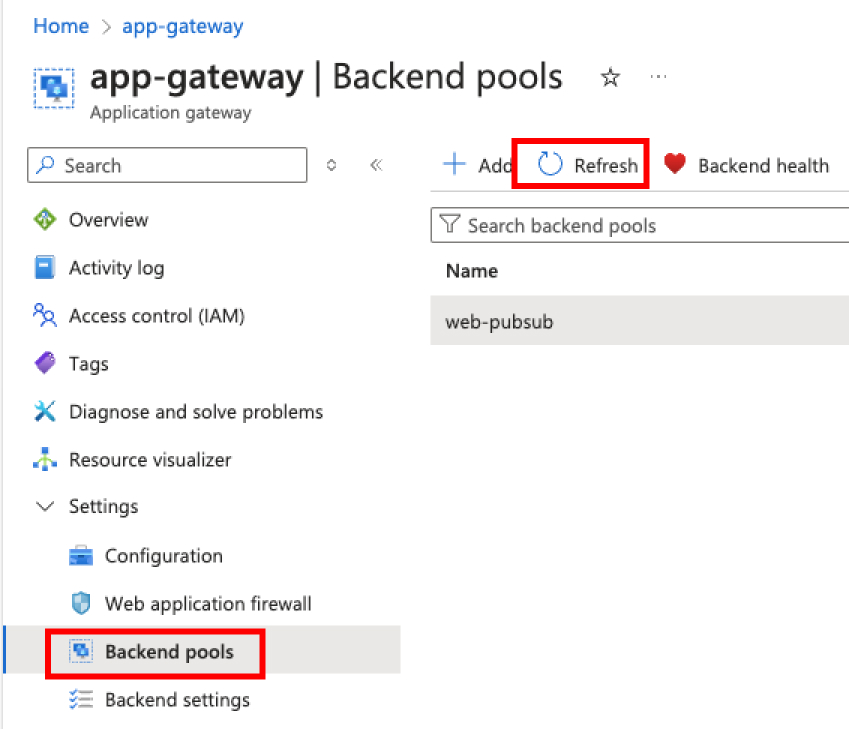849x729 pixels.
Task: Open Diagnose and solve problems
Action: (x=196, y=412)
